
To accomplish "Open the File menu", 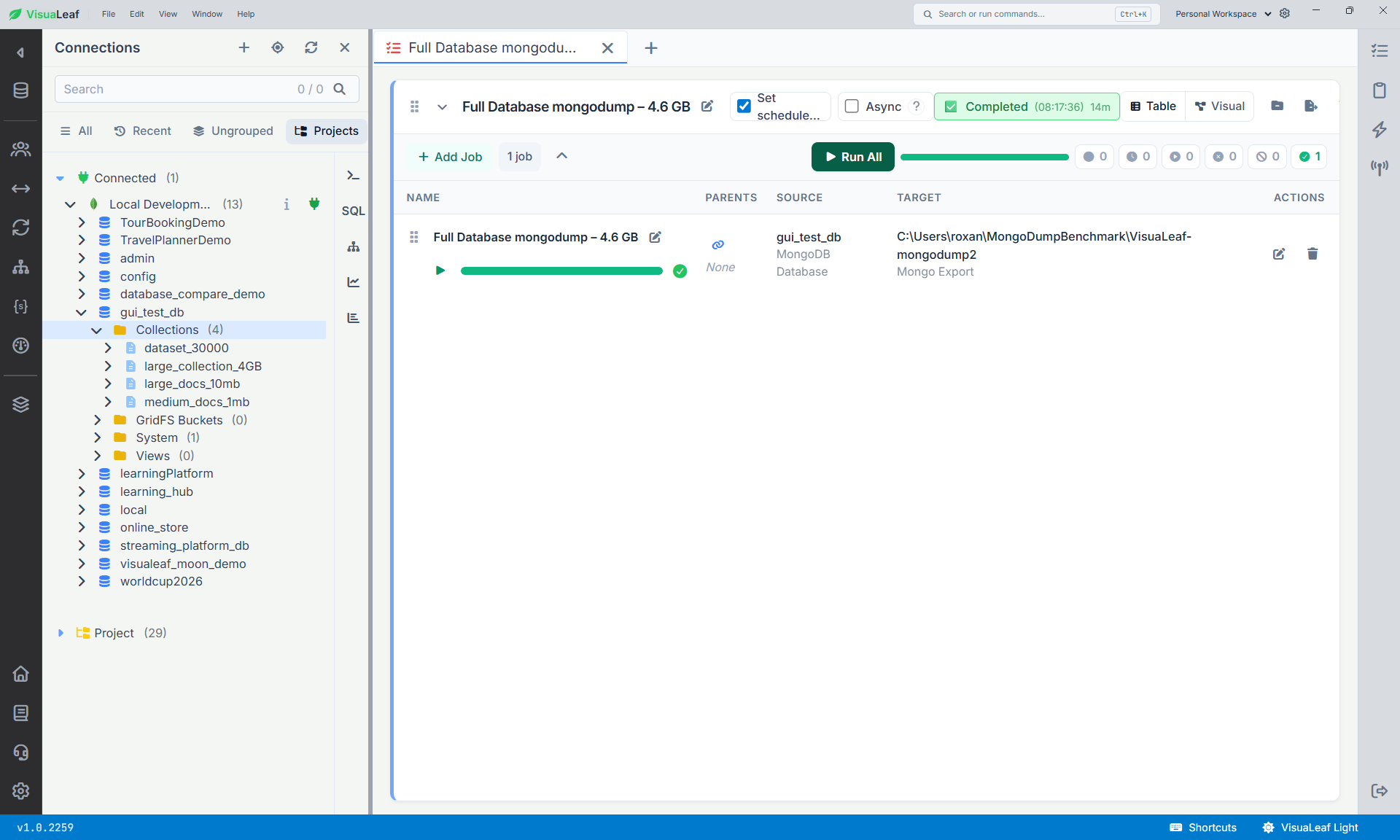I will tap(109, 14).
